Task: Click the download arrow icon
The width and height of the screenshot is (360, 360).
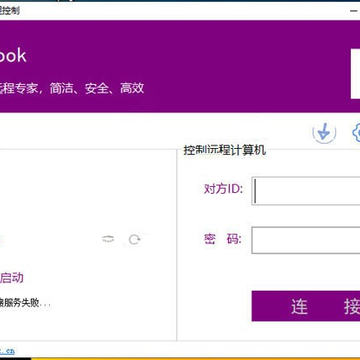Action: coord(324,132)
